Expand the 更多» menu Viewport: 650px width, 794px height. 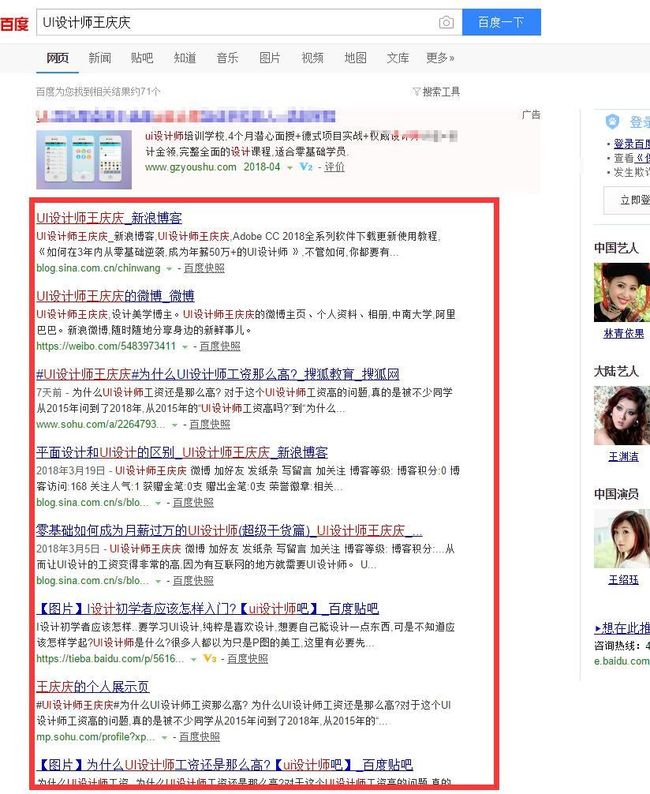(440, 58)
